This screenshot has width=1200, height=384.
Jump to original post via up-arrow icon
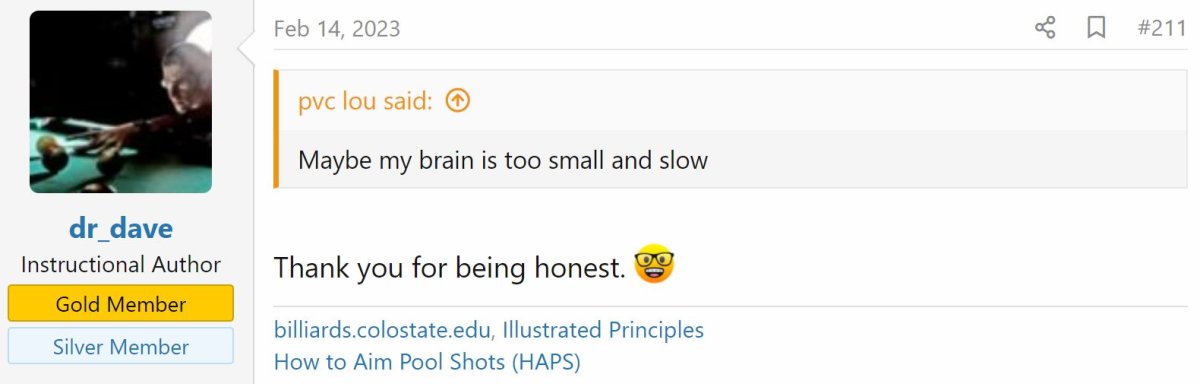(x=457, y=101)
